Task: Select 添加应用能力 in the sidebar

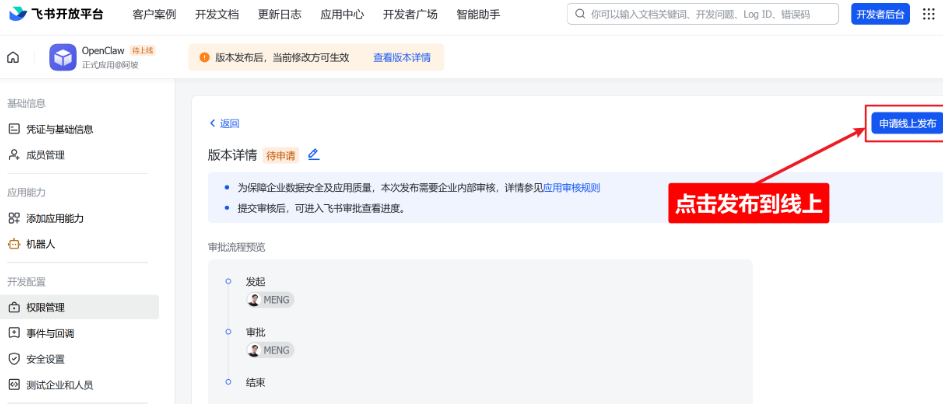Action: coord(54,218)
